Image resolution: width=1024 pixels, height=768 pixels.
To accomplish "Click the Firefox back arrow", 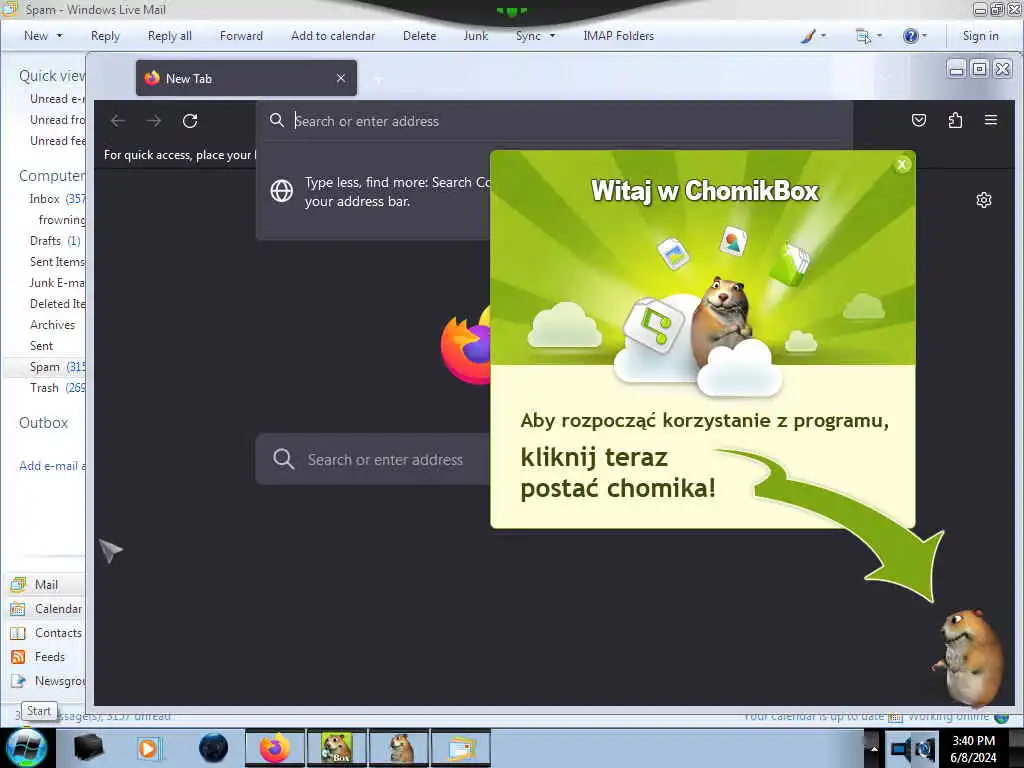I will coord(118,121).
